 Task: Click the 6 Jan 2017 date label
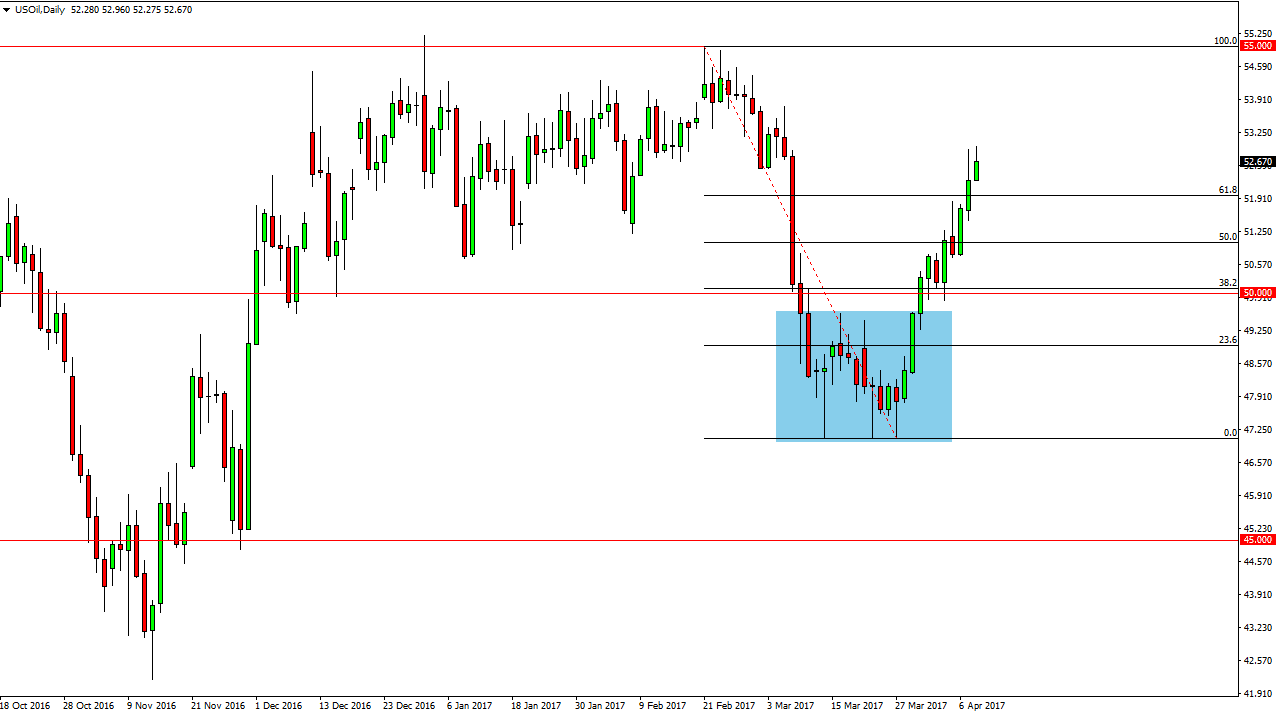pos(470,705)
